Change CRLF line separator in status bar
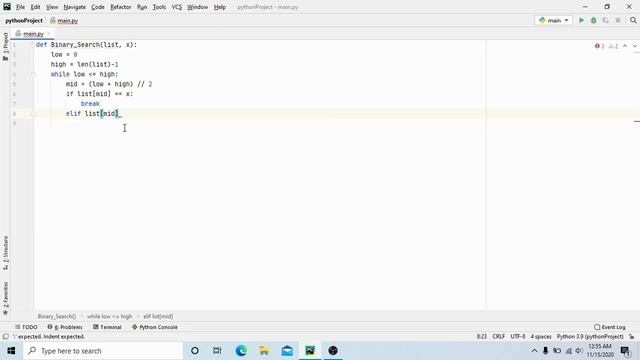Image resolution: width=640 pixels, height=360 pixels. point(498,337)
